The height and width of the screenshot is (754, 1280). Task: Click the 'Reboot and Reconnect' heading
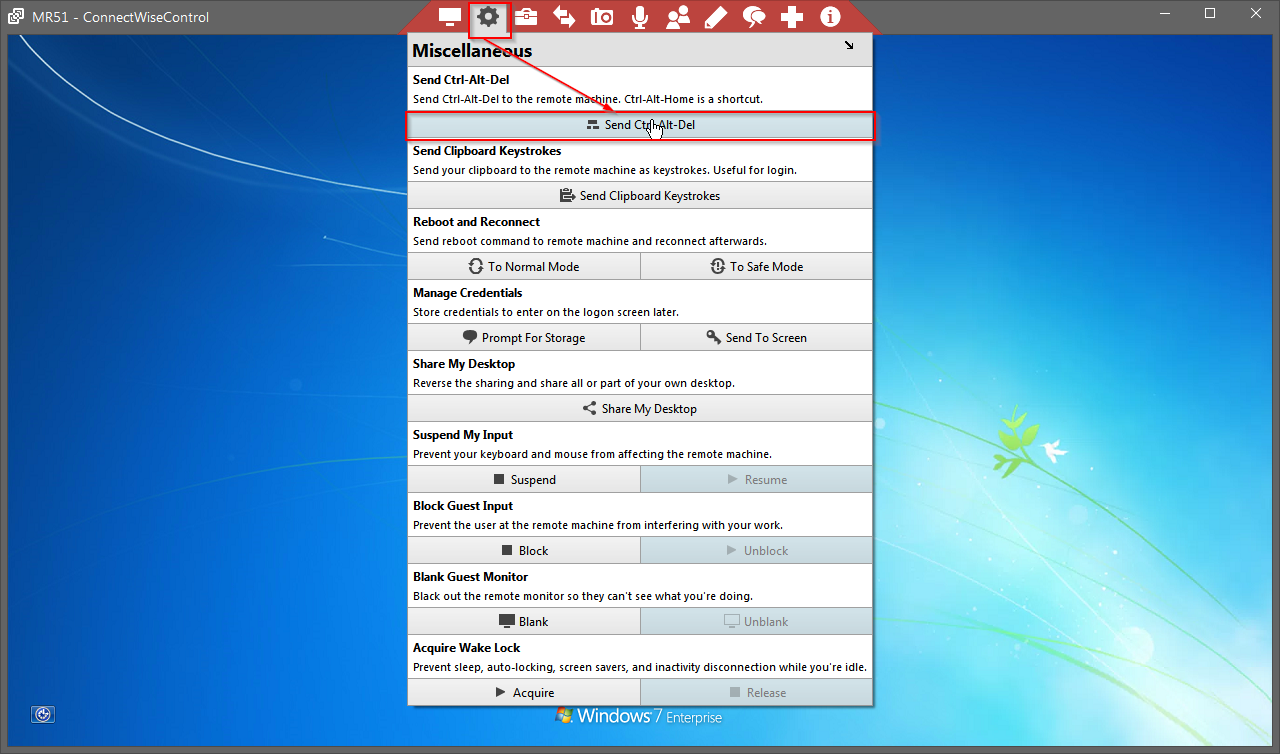click(x=476, y=222)
